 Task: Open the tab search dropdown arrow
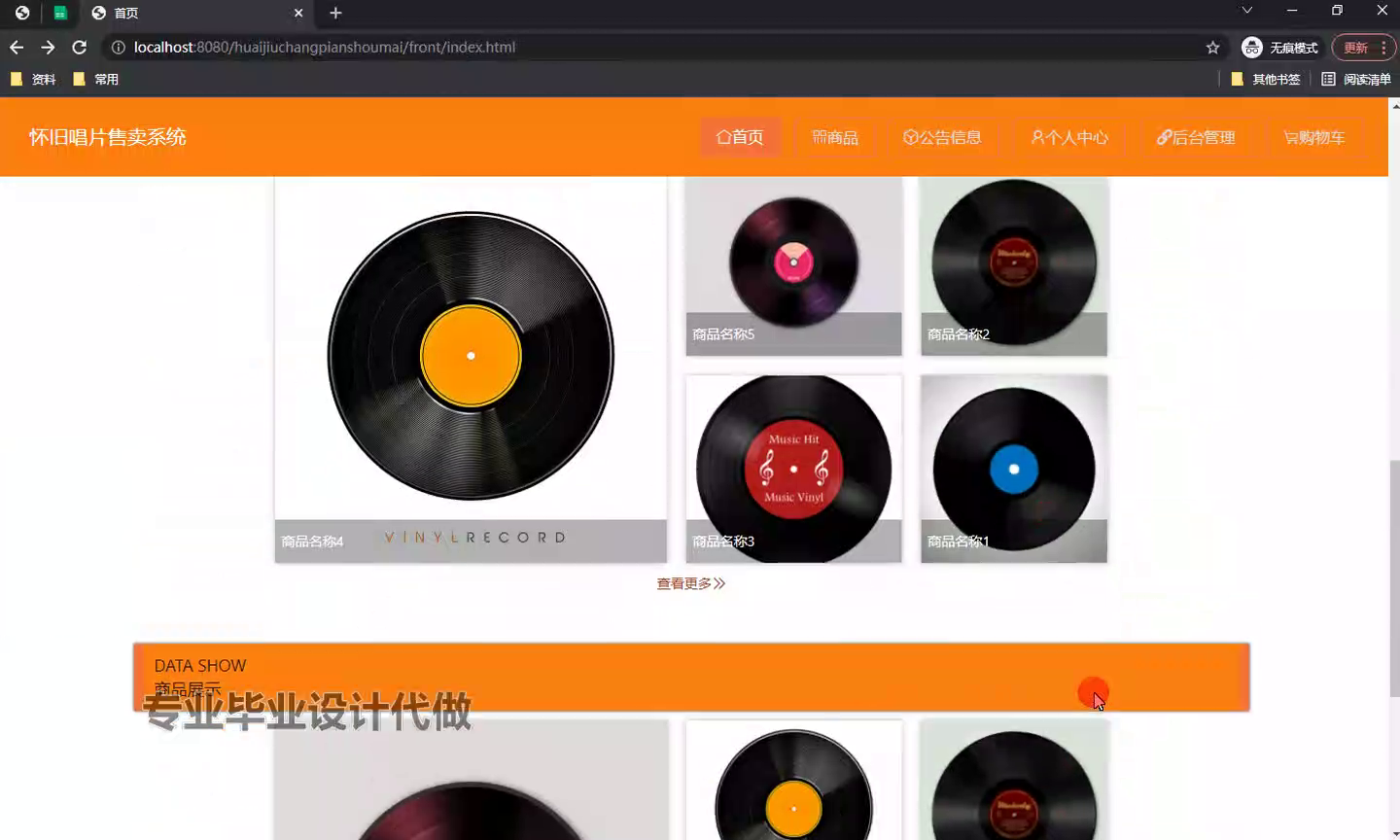pos(1246,11)
